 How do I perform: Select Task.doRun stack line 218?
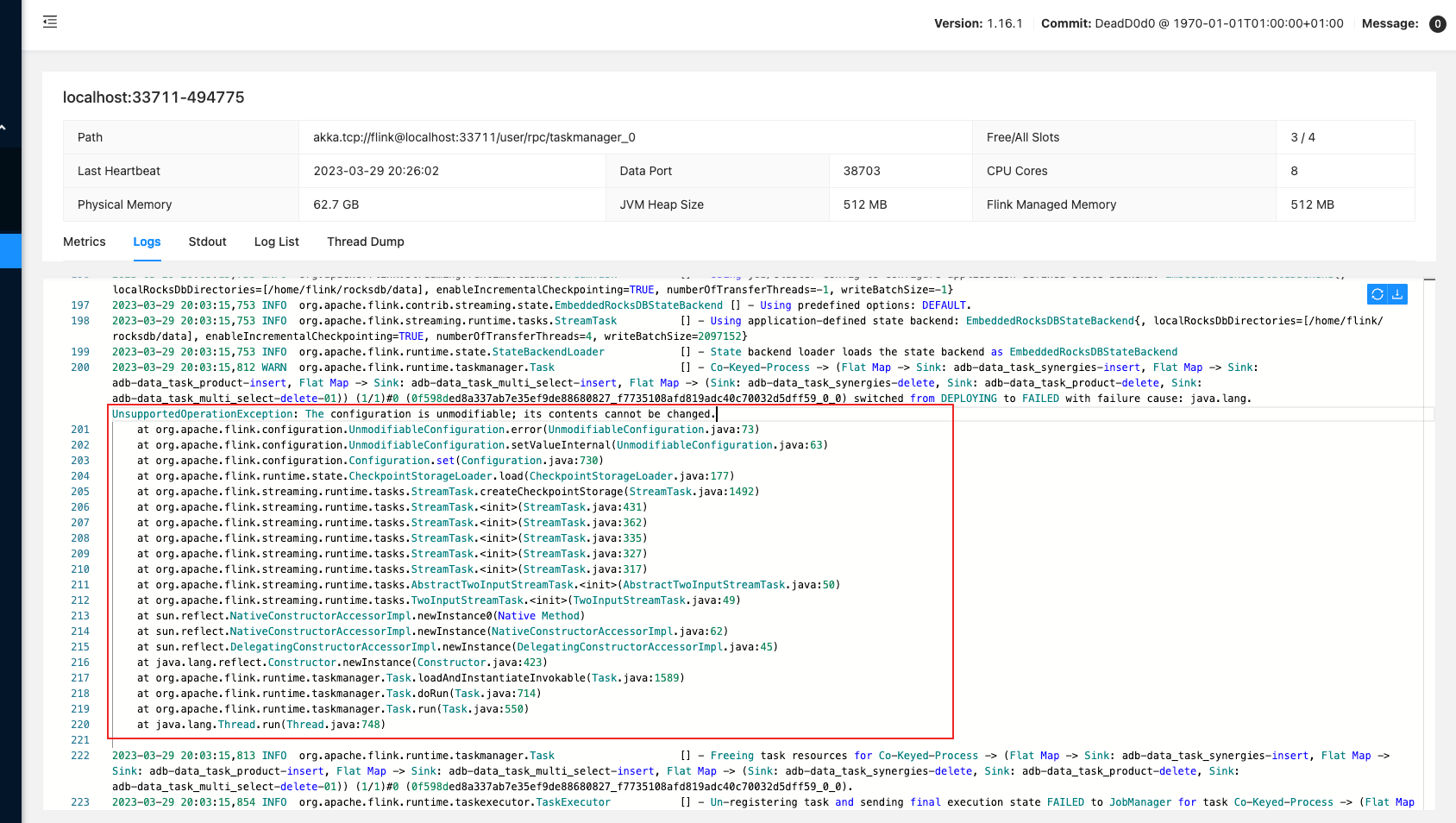click(339, 694)
